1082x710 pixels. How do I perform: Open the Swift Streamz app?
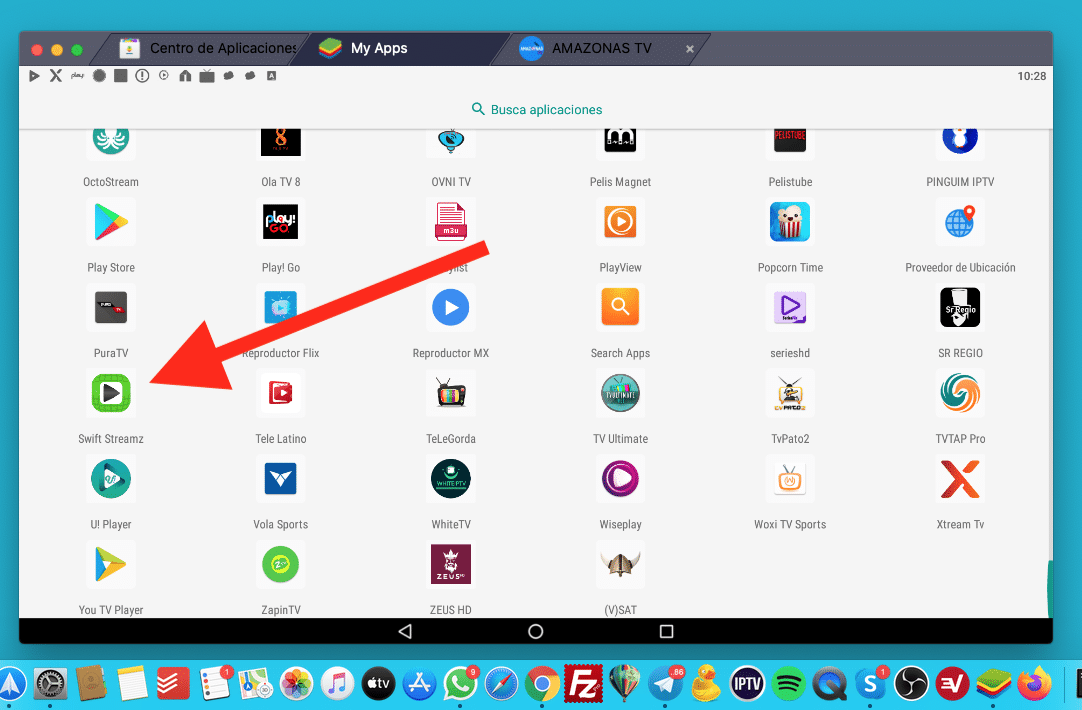(110, 393)
